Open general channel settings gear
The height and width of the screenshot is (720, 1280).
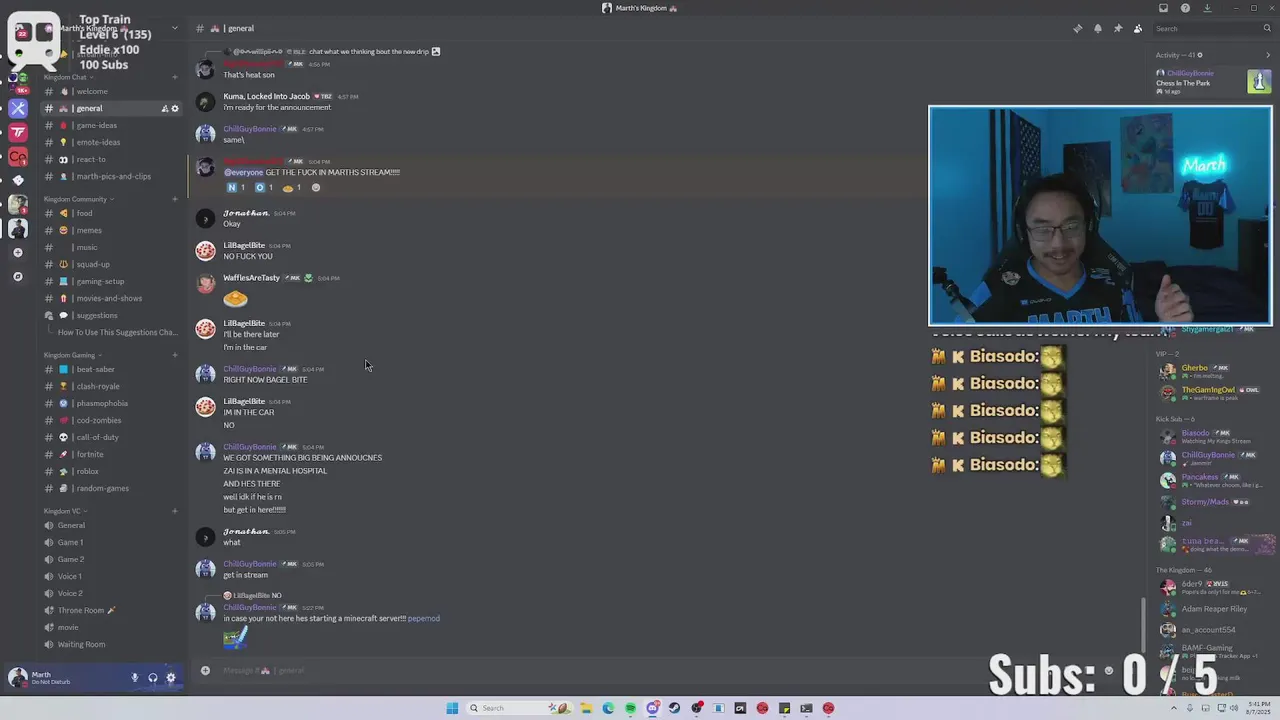175,108
